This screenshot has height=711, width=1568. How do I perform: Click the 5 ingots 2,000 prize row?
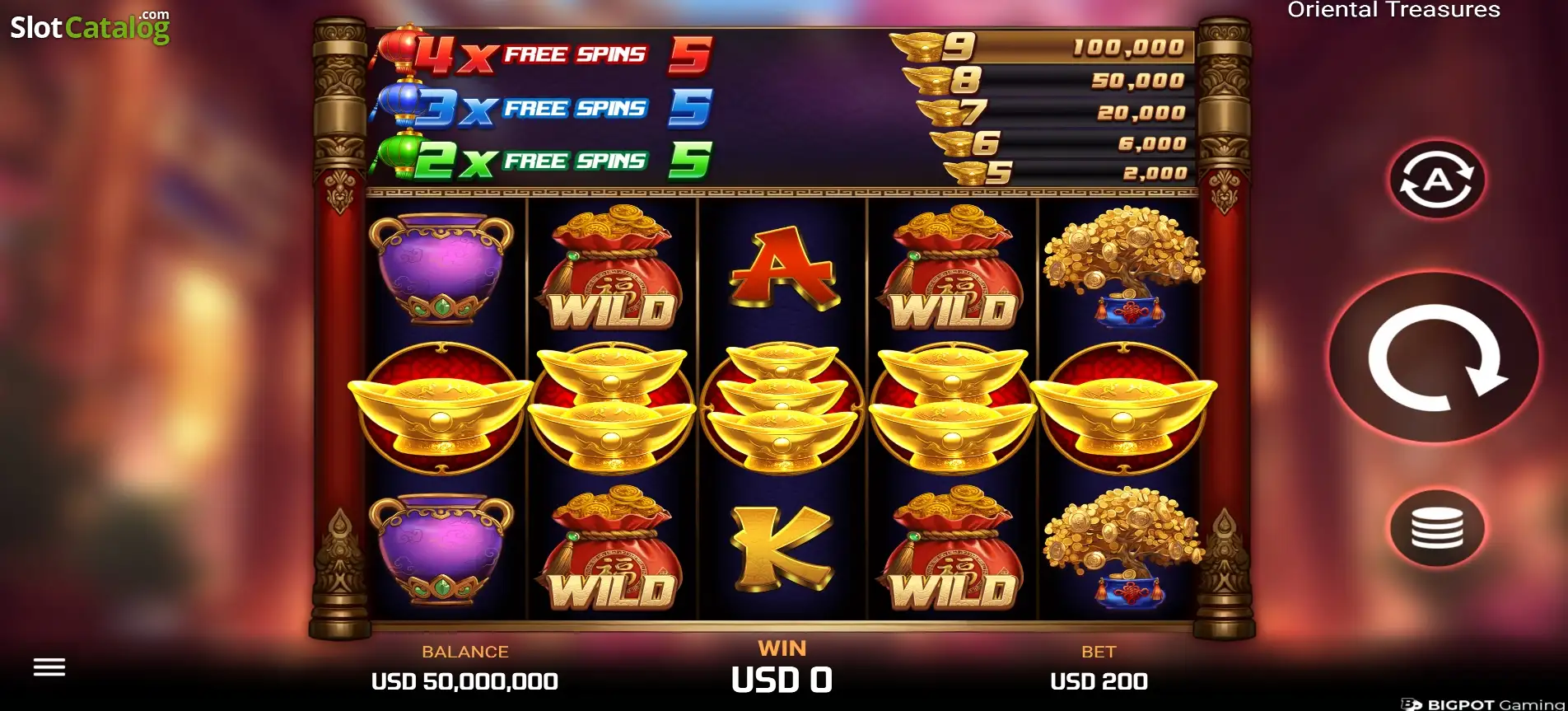[1067, 173]
